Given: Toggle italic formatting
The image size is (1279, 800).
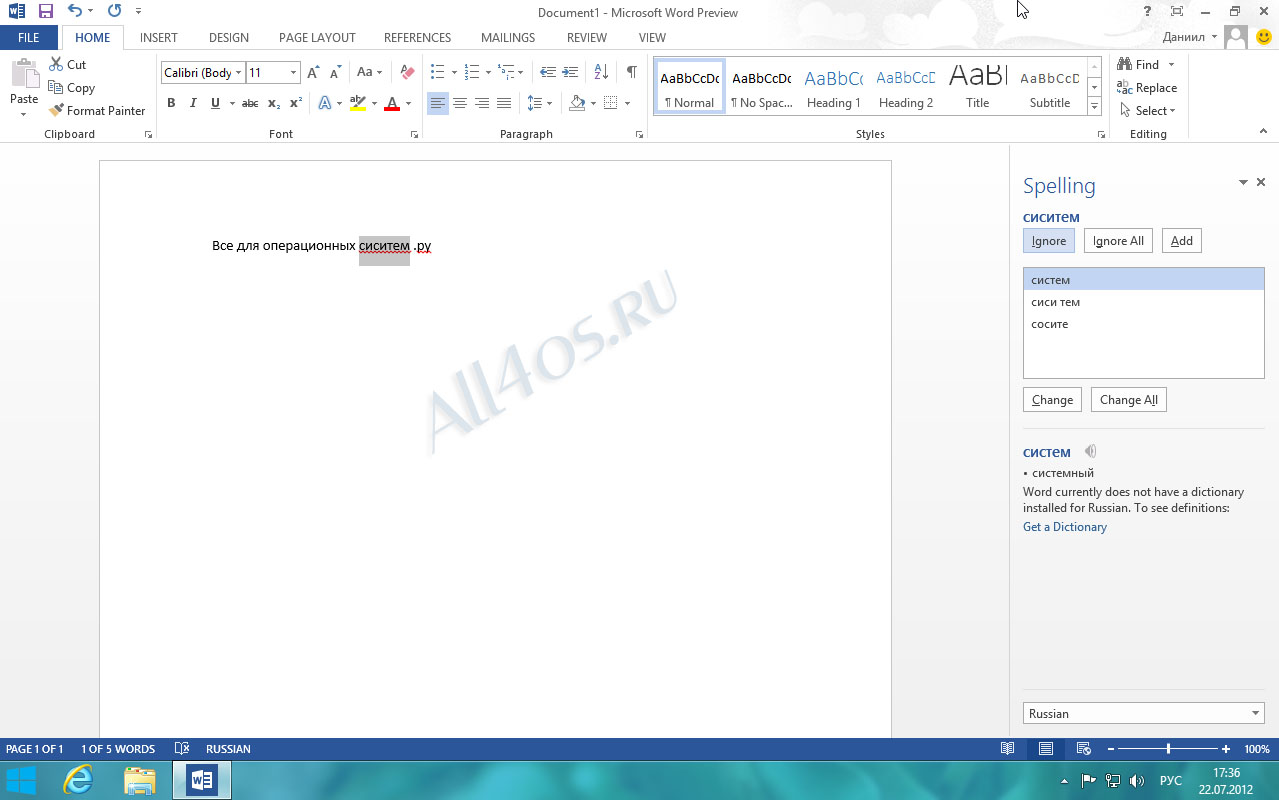Looking at the screenshot, I should pyautogui.click(x=192, y=103).
